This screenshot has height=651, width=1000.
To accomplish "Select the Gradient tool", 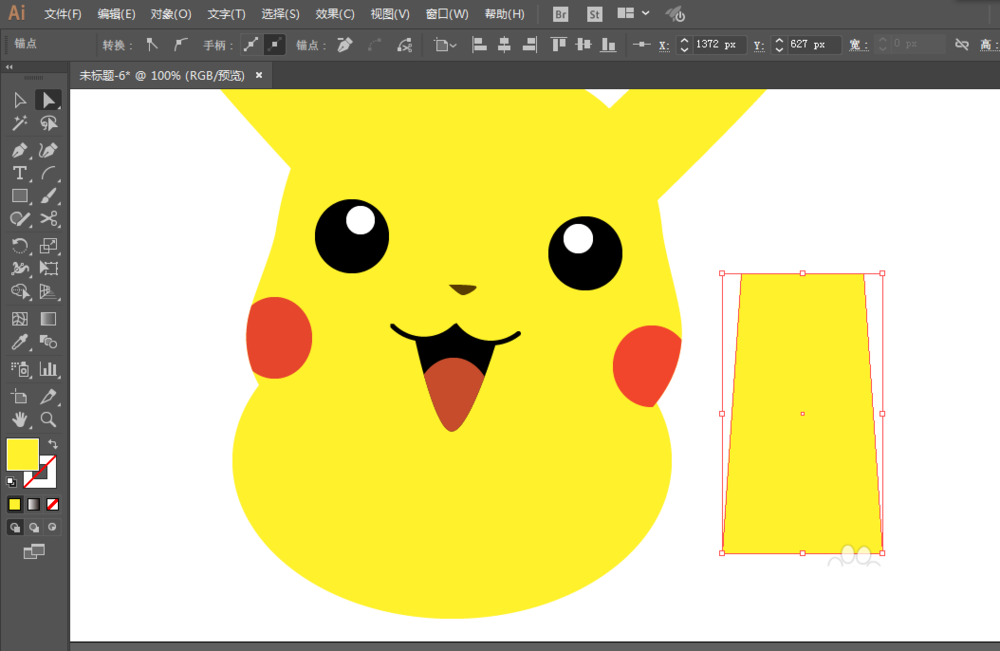I will (x=48, y=319).
